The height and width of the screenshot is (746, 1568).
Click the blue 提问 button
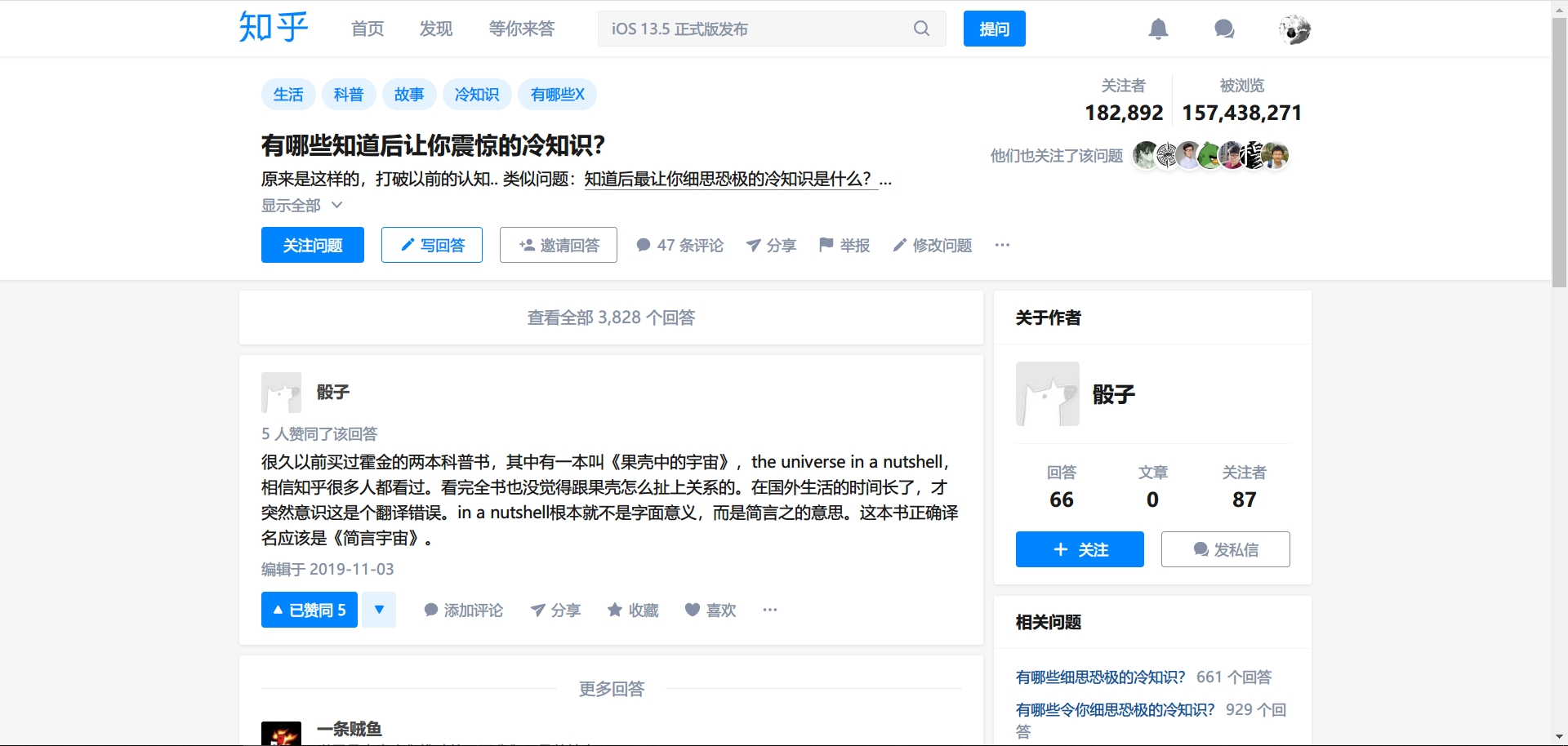point(994,29)
